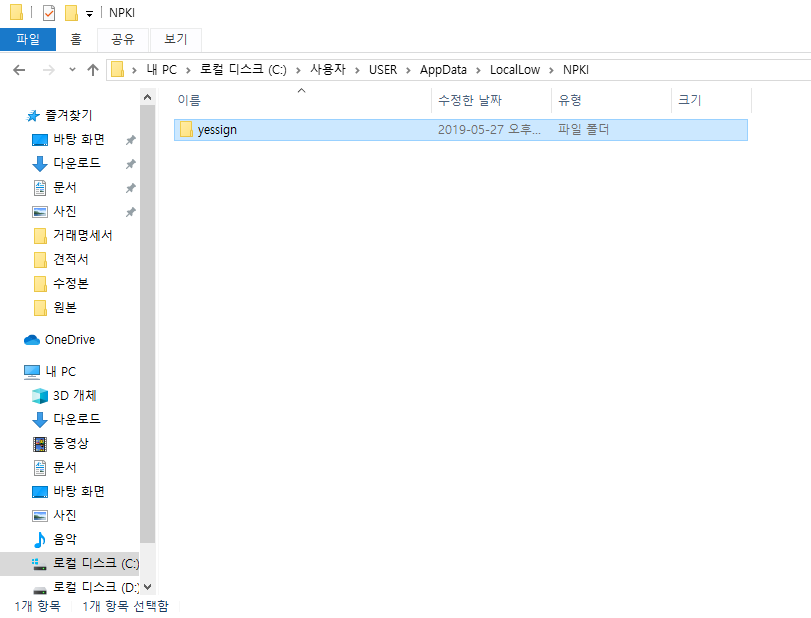811x618 pixels.
Task: Select the yessign folder
Action: click(461, 130)
